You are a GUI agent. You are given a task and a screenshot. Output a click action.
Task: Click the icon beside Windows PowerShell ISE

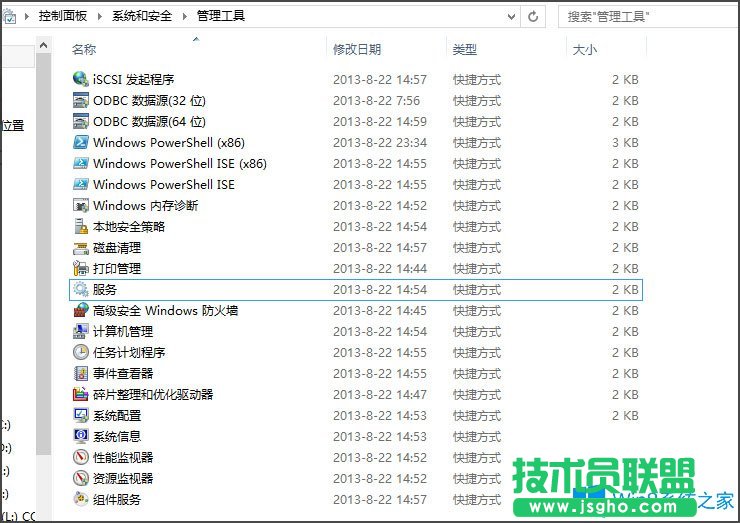81,184
